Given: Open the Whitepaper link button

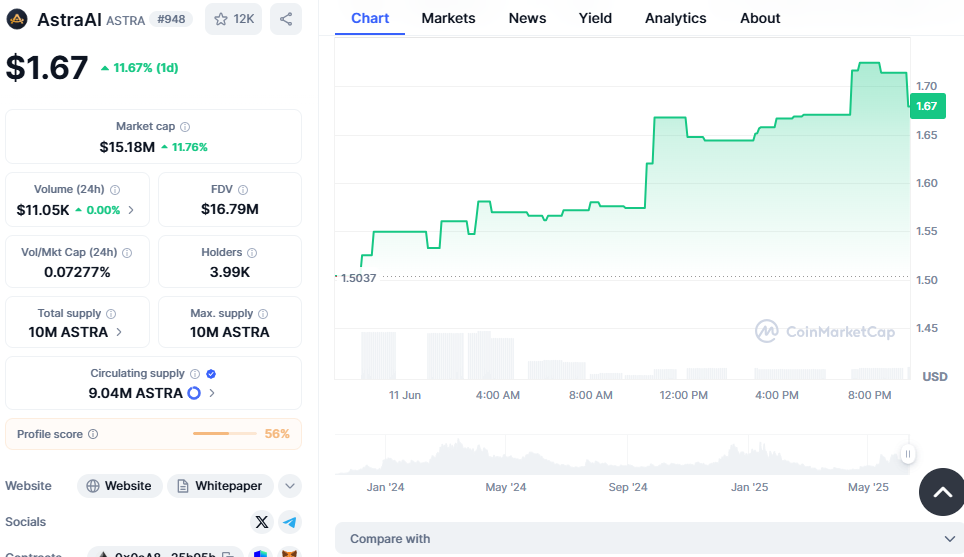Looking at the screenshot, I should pyautogui.click(x=220, y=486).
